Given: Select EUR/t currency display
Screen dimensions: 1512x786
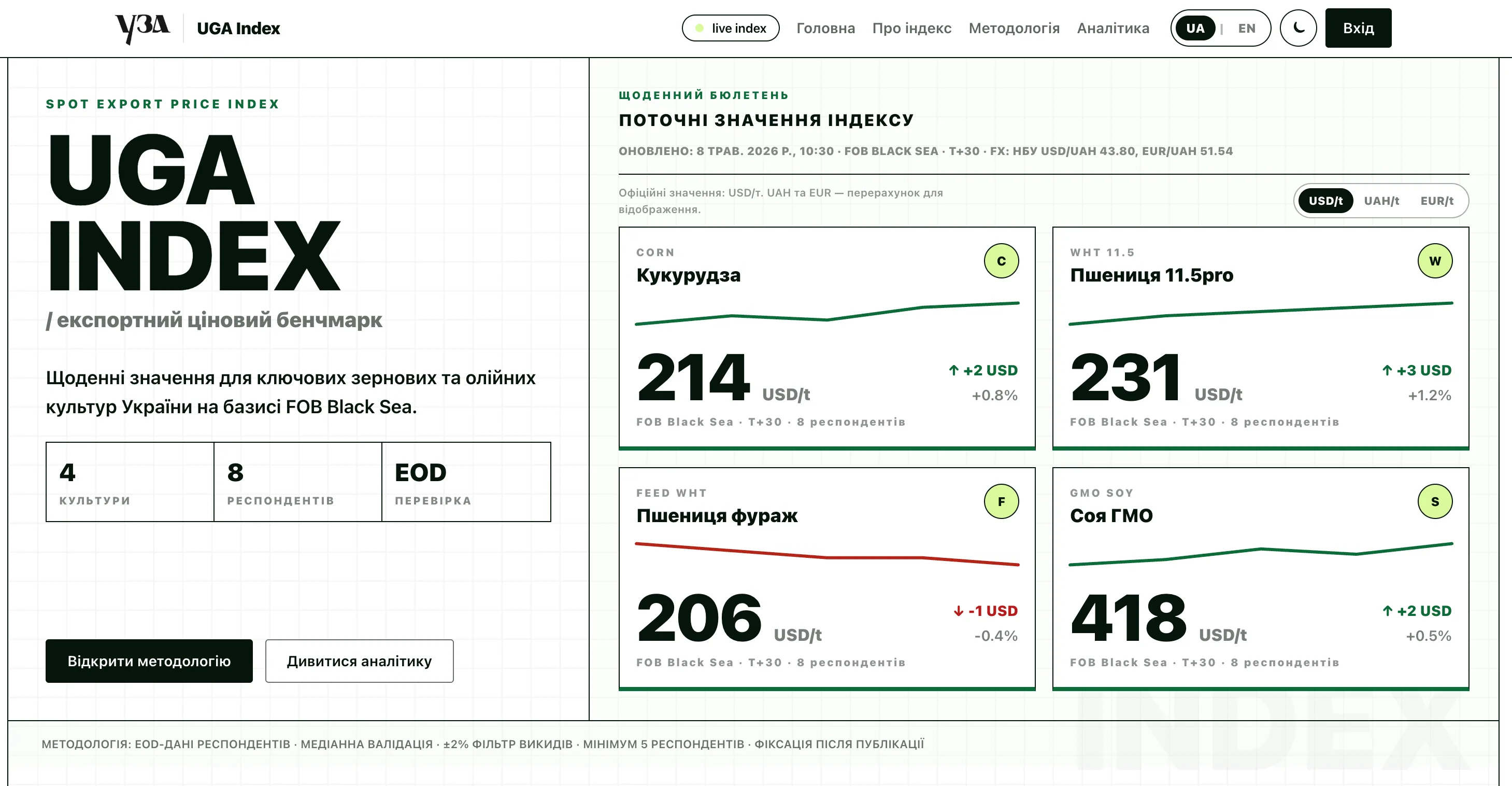Looking at the screenshot, I should [1437, 201].
